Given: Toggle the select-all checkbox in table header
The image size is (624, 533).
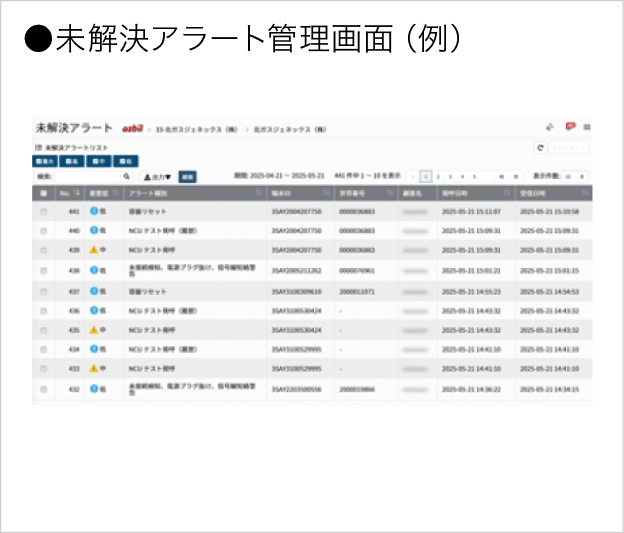Looking at the screenshot, I should 43,192.
